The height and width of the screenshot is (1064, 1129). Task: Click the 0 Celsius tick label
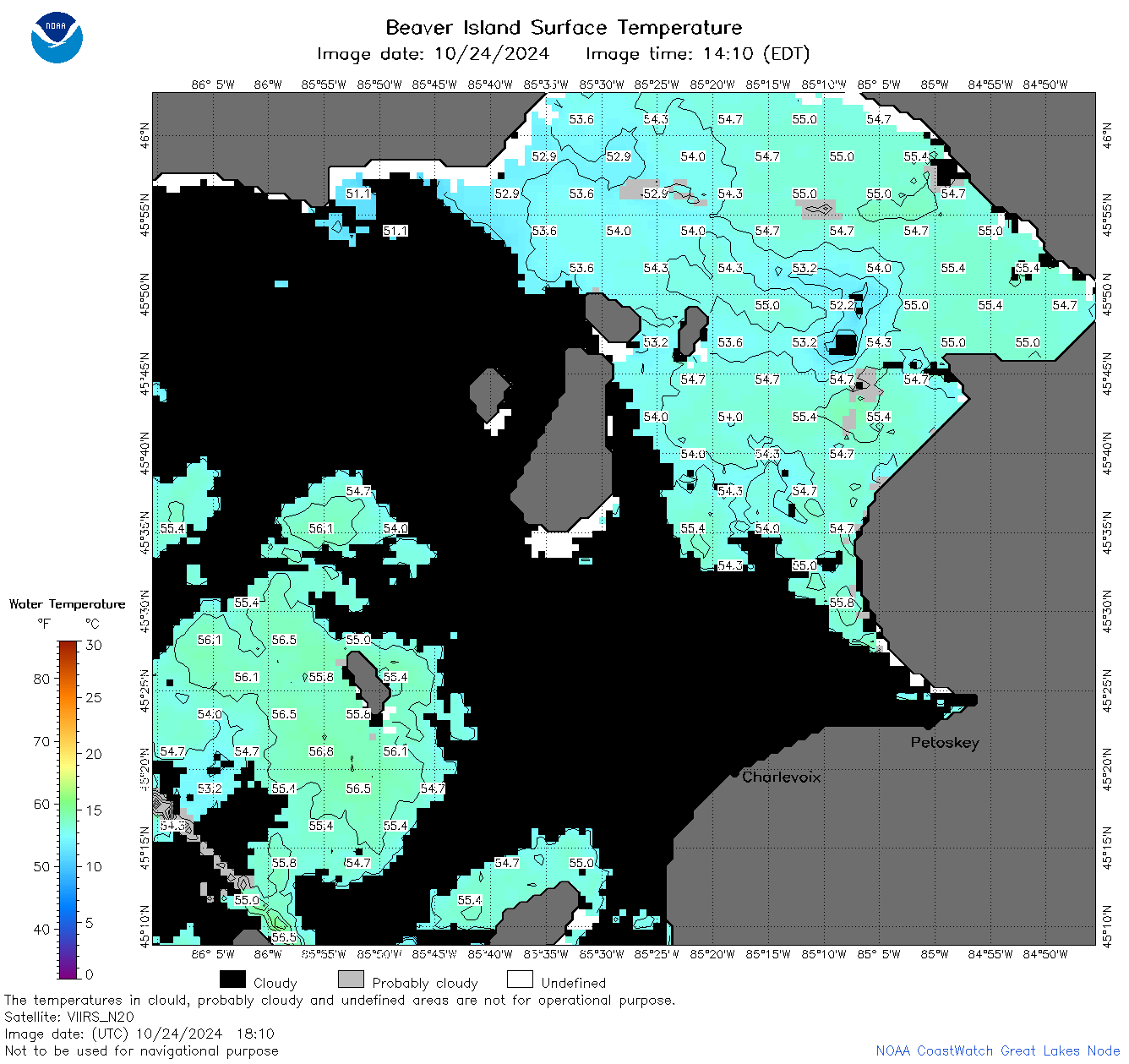pyautogui.click(x=90, y=974)
